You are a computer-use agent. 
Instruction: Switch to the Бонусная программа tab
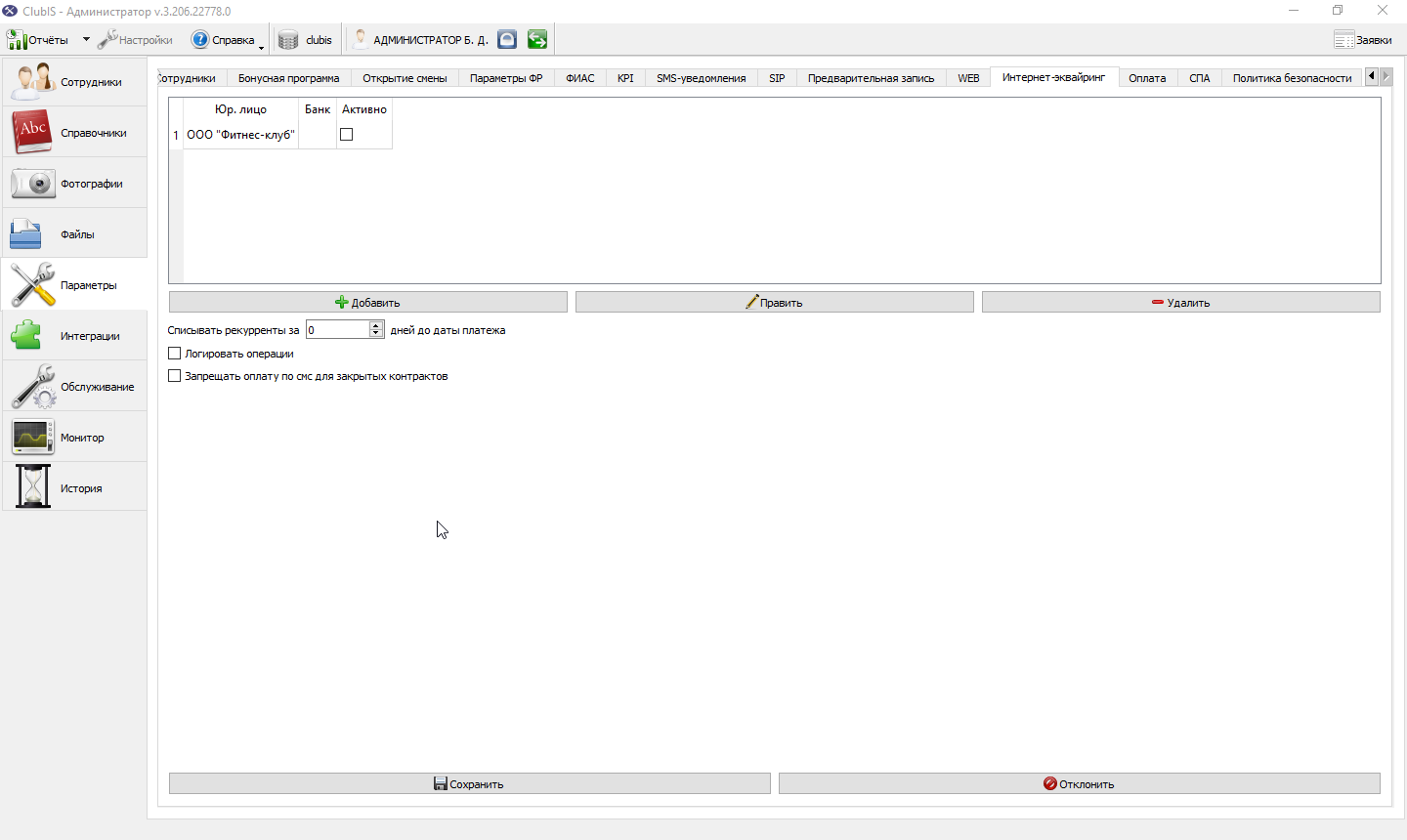pos(288,78)
